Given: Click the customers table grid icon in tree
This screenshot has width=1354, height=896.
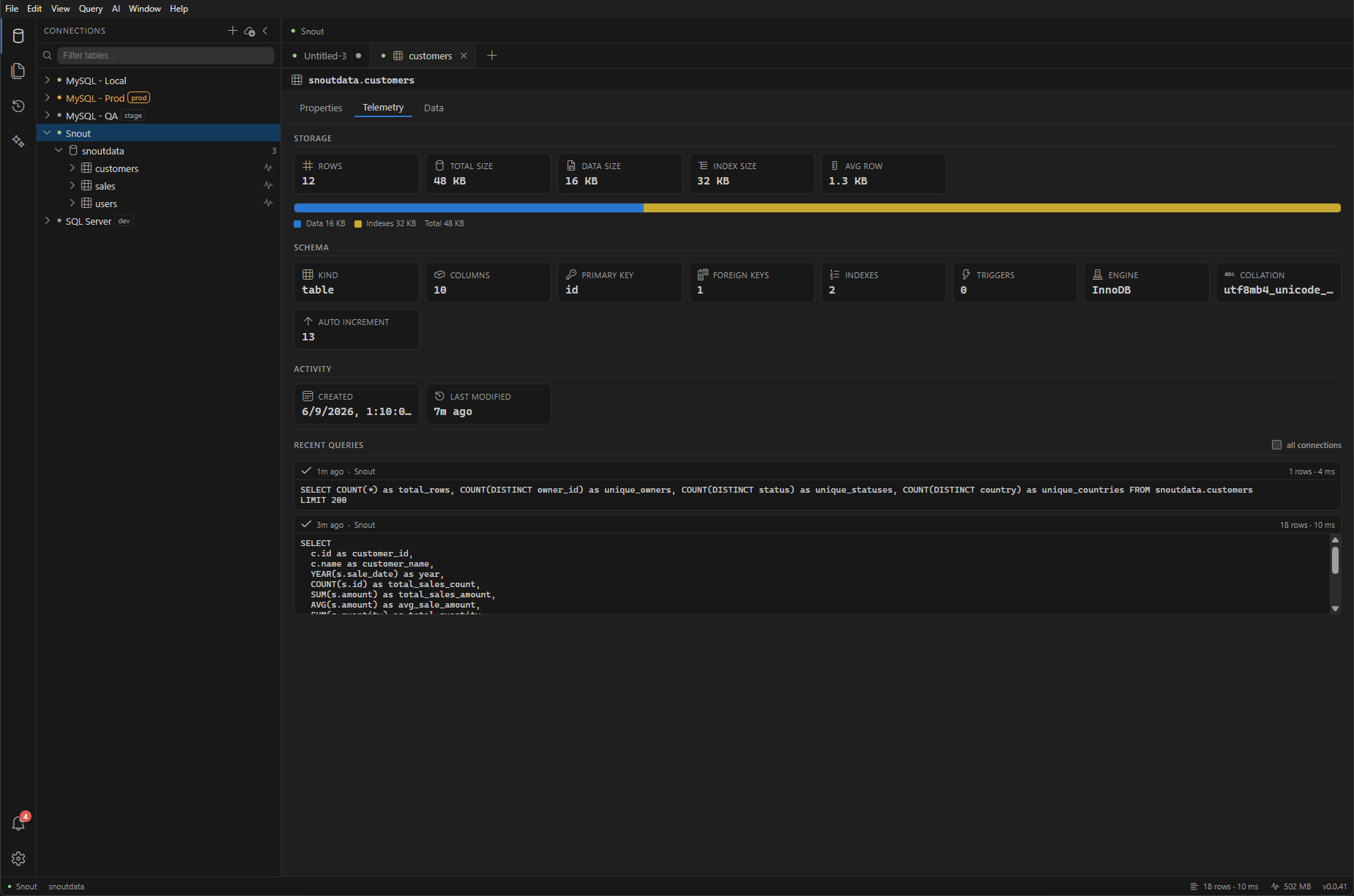Looking at the screenshot, I should pos(86,168).
